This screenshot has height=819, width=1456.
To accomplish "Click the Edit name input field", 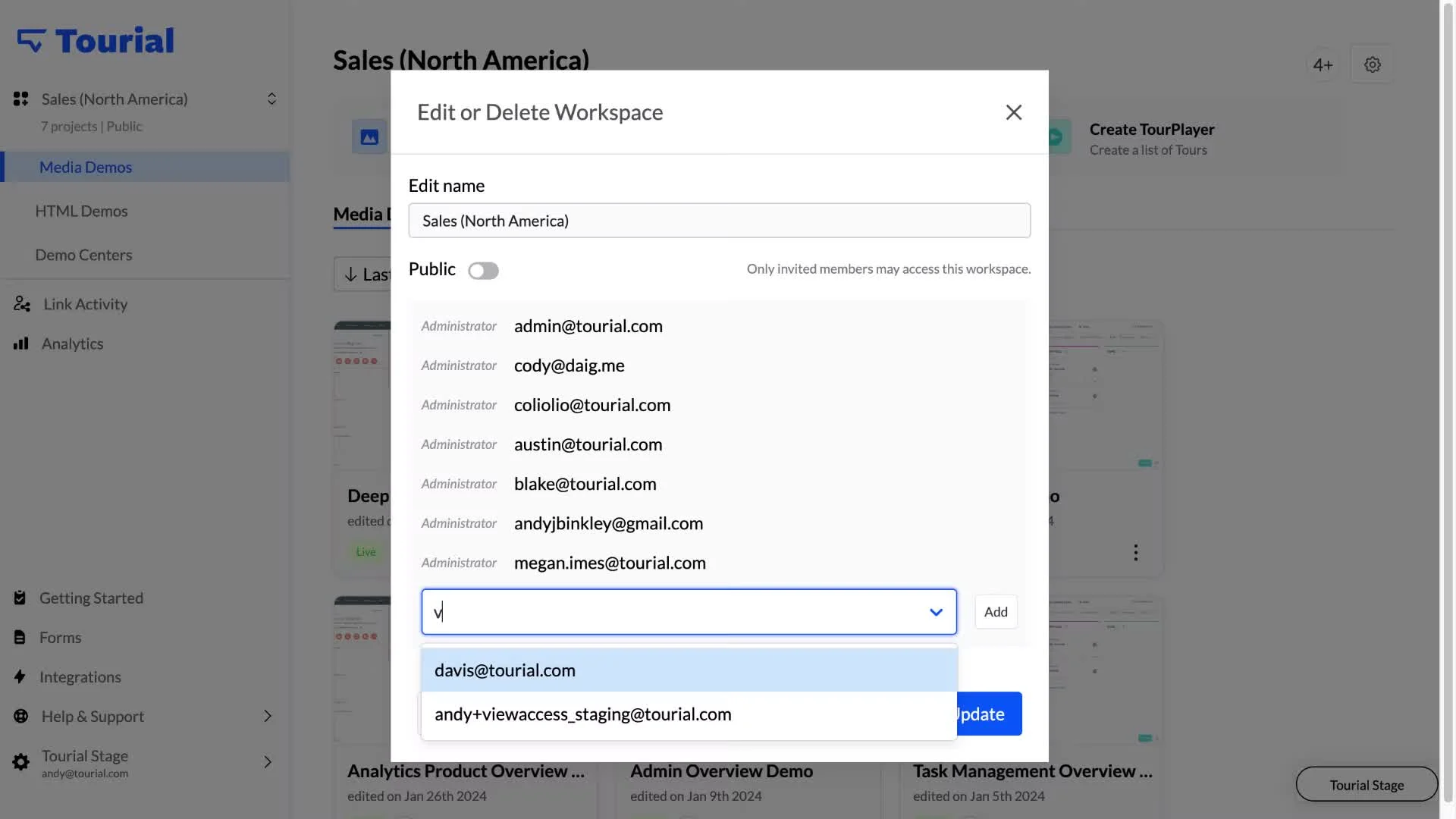I will (719, 221).
